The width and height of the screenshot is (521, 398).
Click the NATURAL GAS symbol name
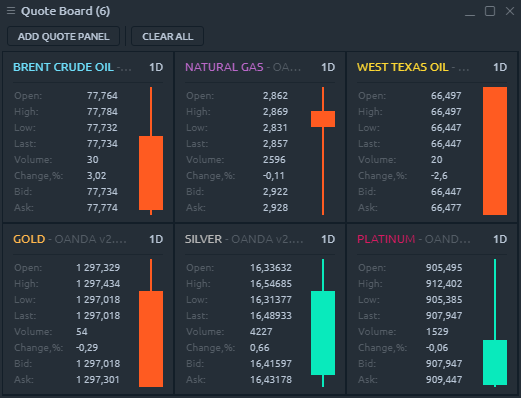(x=224, y=67)
